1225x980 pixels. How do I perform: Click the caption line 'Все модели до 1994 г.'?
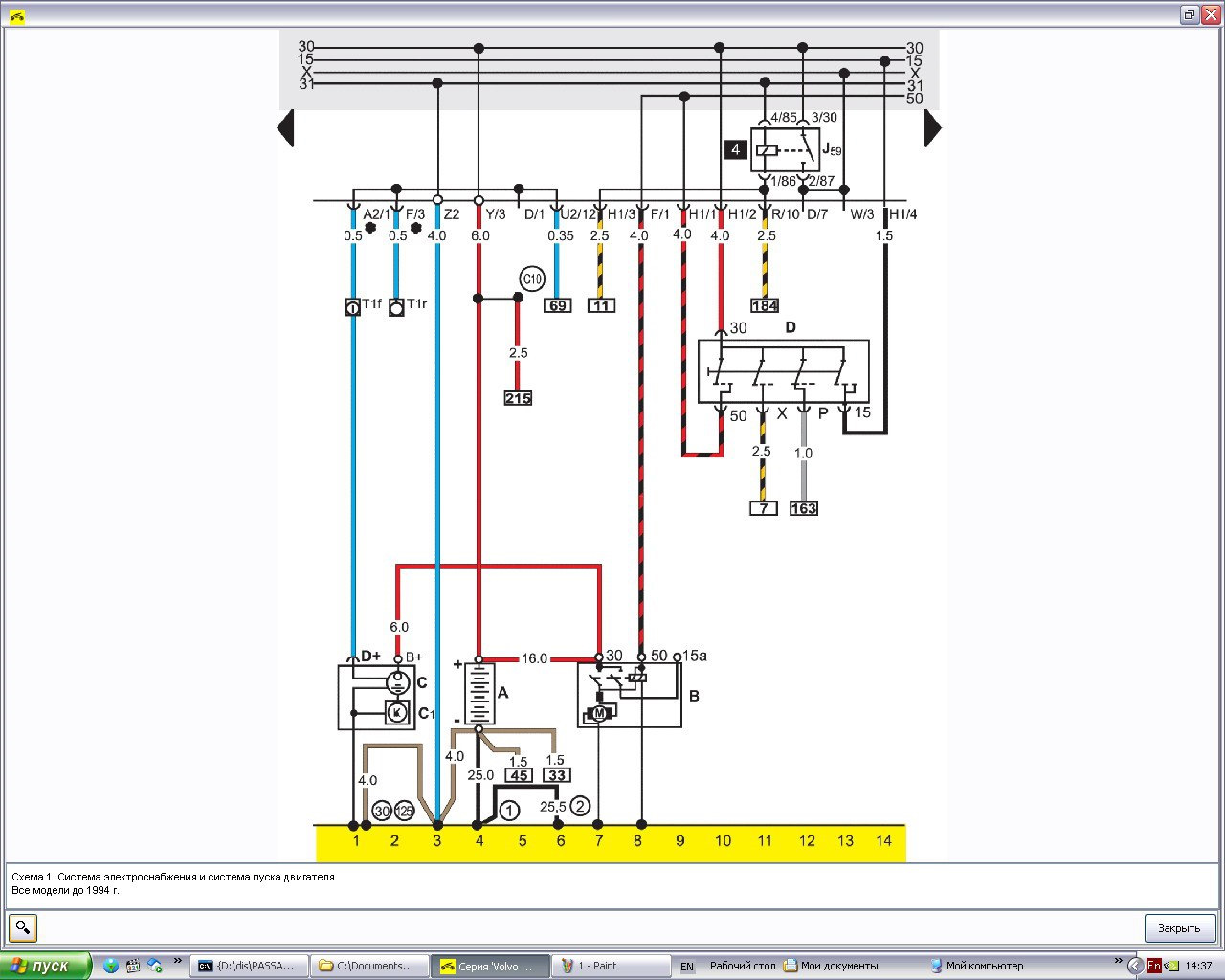coord(65,890)
